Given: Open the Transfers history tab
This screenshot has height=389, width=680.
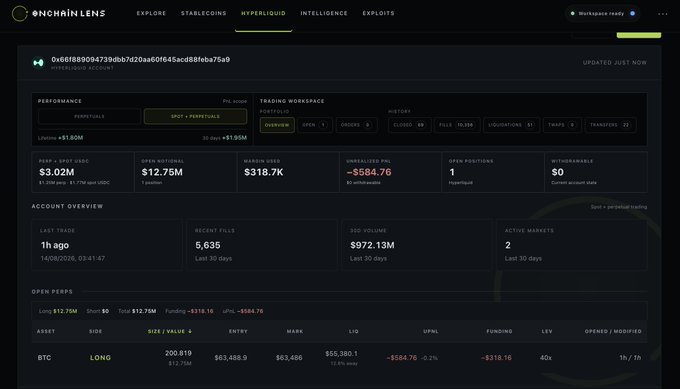Looking at the screenshot, I should [610, 125].
